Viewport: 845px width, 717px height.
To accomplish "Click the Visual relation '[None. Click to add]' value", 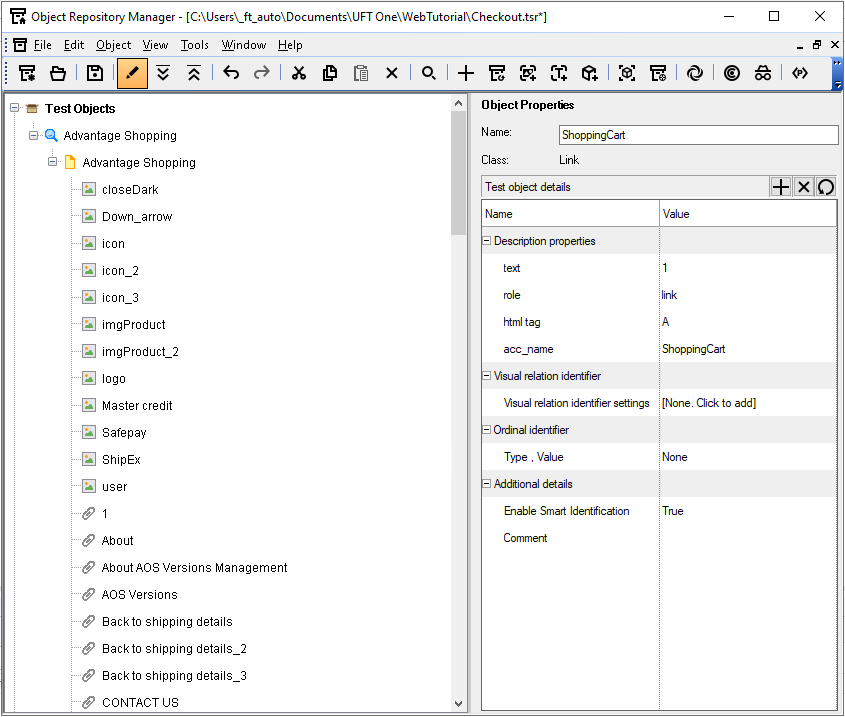I will click(x=709, y=403).
